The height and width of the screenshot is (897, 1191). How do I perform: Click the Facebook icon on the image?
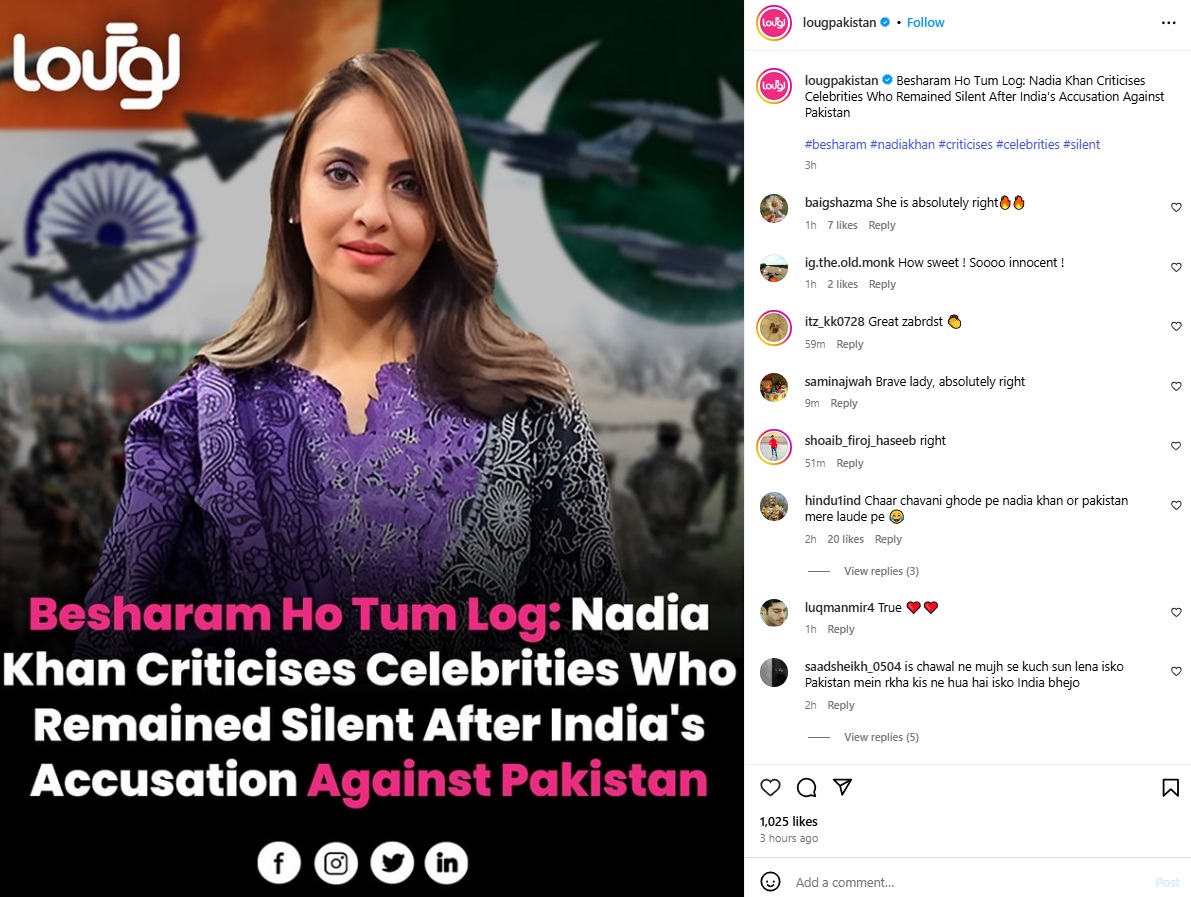pos(279,863)
